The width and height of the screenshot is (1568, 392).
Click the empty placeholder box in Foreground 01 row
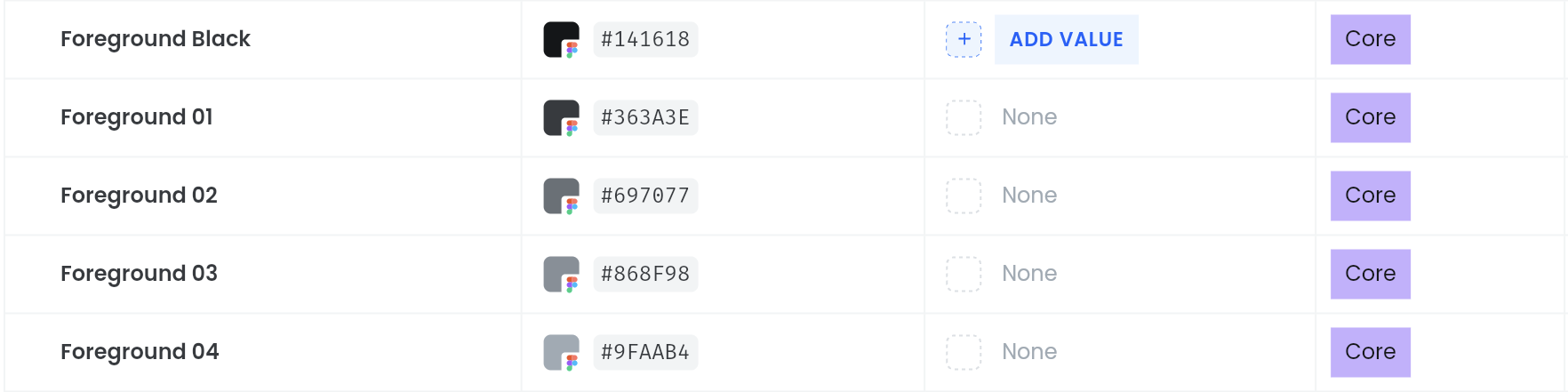pyautogui.click(x=964, y=117)
